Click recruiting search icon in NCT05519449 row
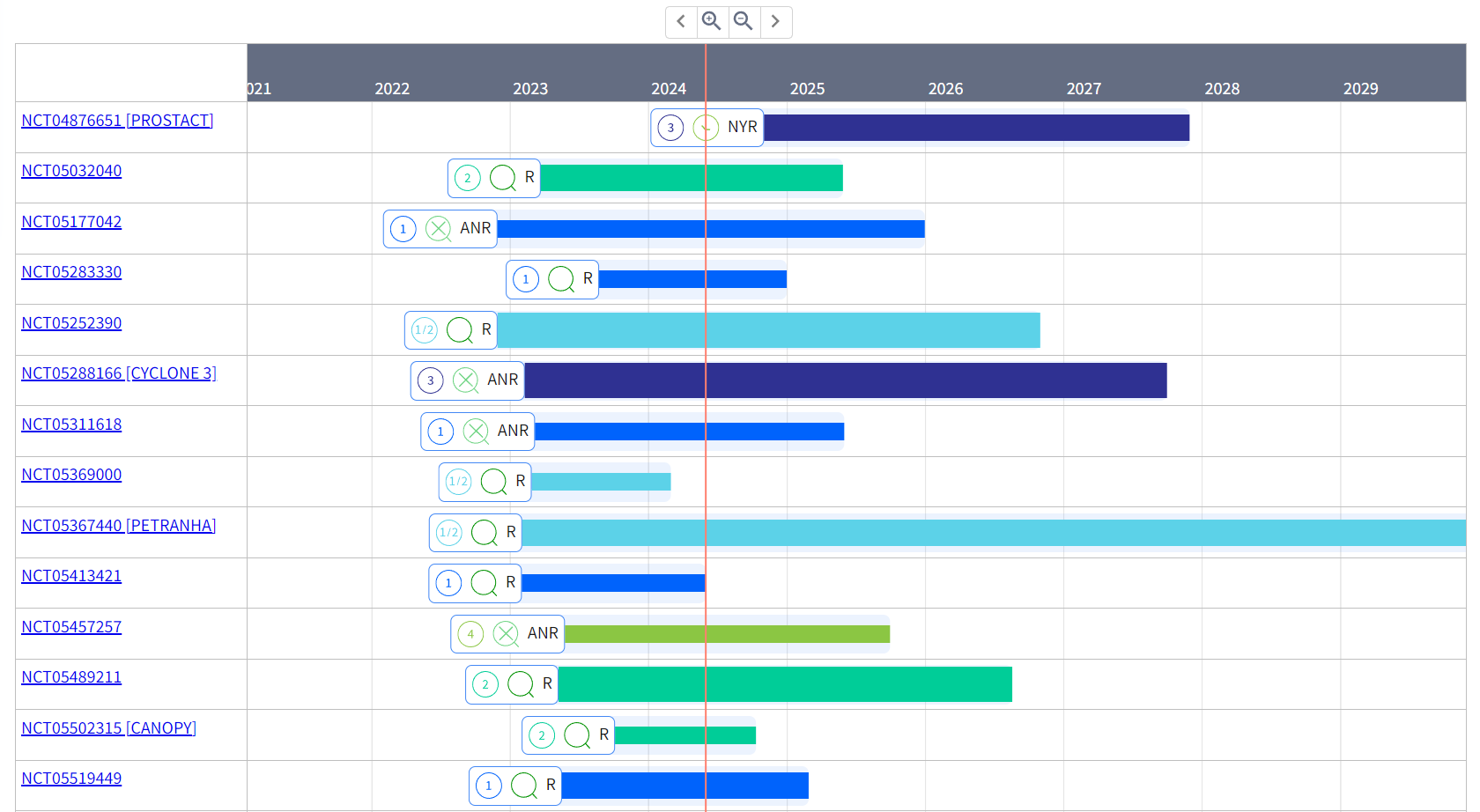 [x=524, y=786]
